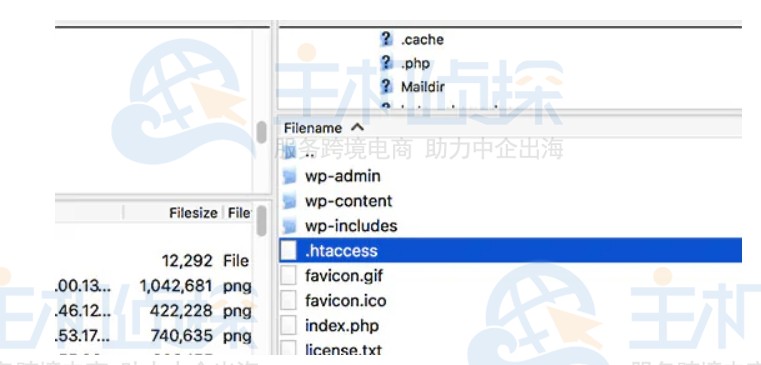Select the wp-content folder name
Viewport: 761px width, 365px height.
pos(348,200)
